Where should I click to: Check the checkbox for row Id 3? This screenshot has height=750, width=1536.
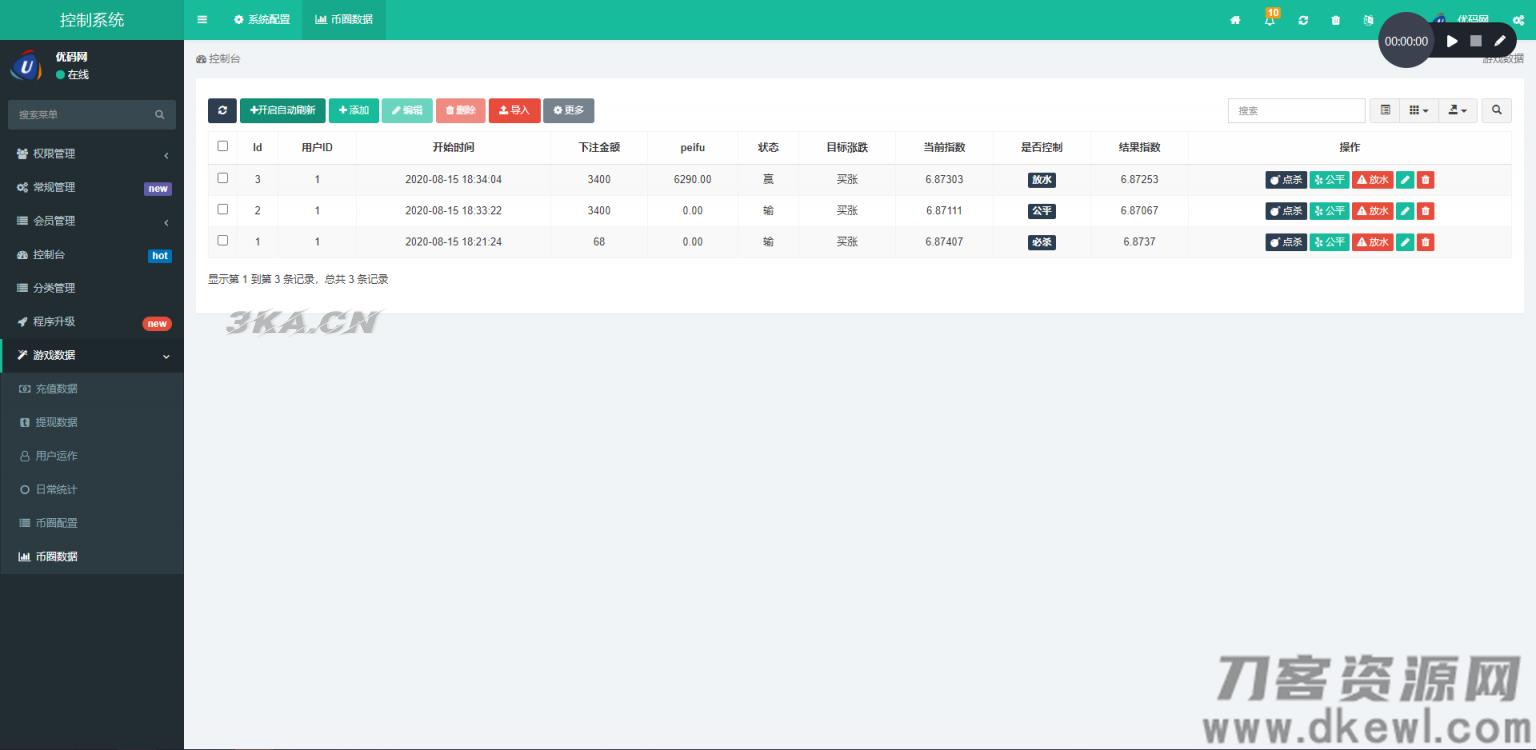223,178
